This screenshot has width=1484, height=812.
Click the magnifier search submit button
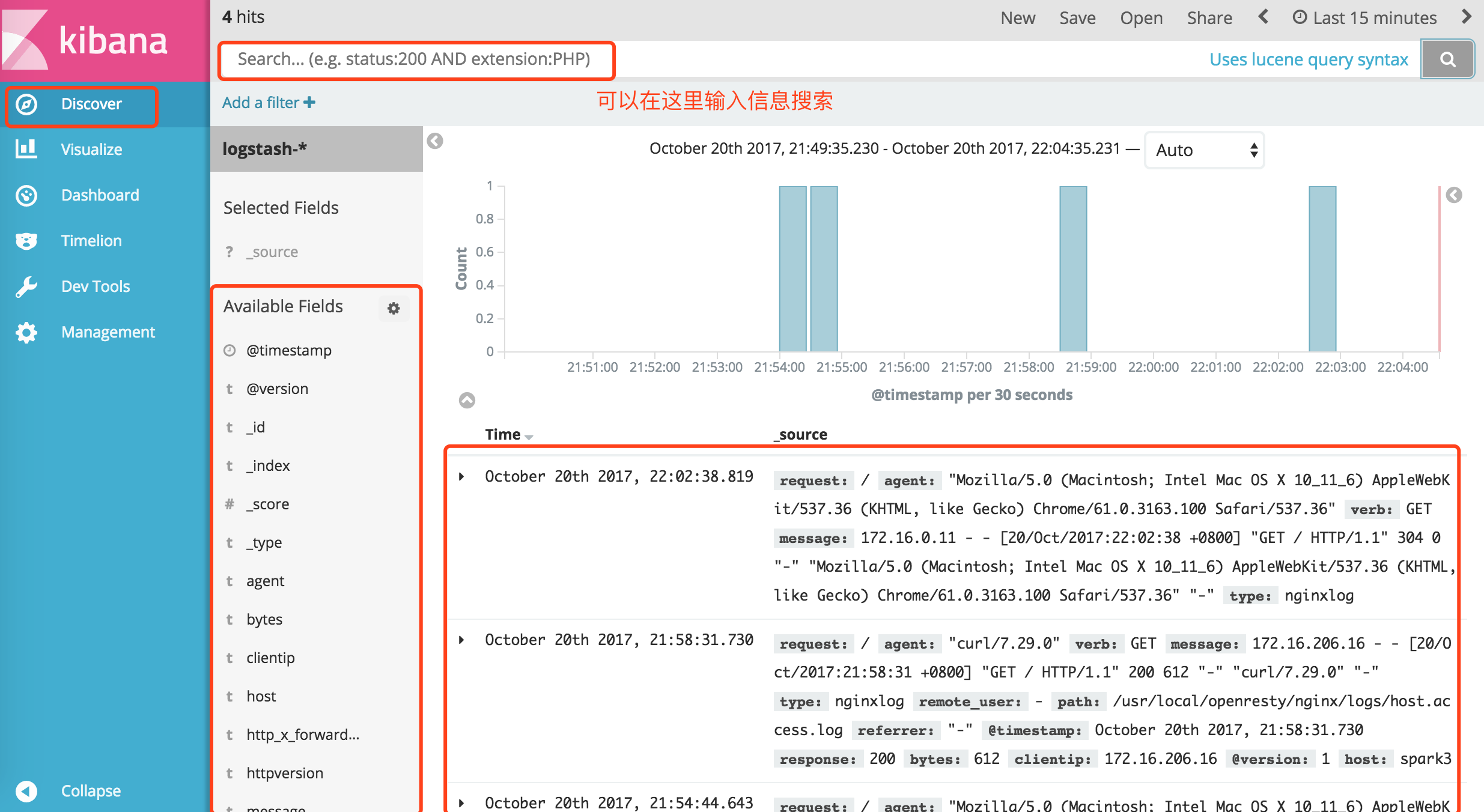click(x=1447, y=59)
